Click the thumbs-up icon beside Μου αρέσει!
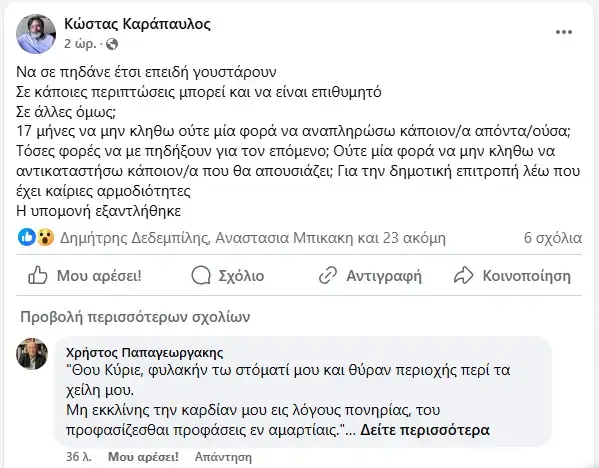The image size is (599, 468). point(38,275)
